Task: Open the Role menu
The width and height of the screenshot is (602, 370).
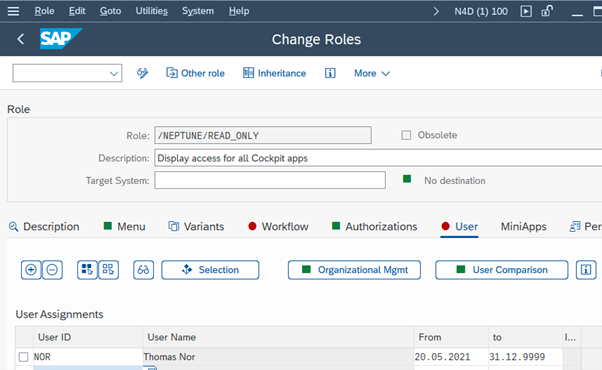Action: pos(44,11)
